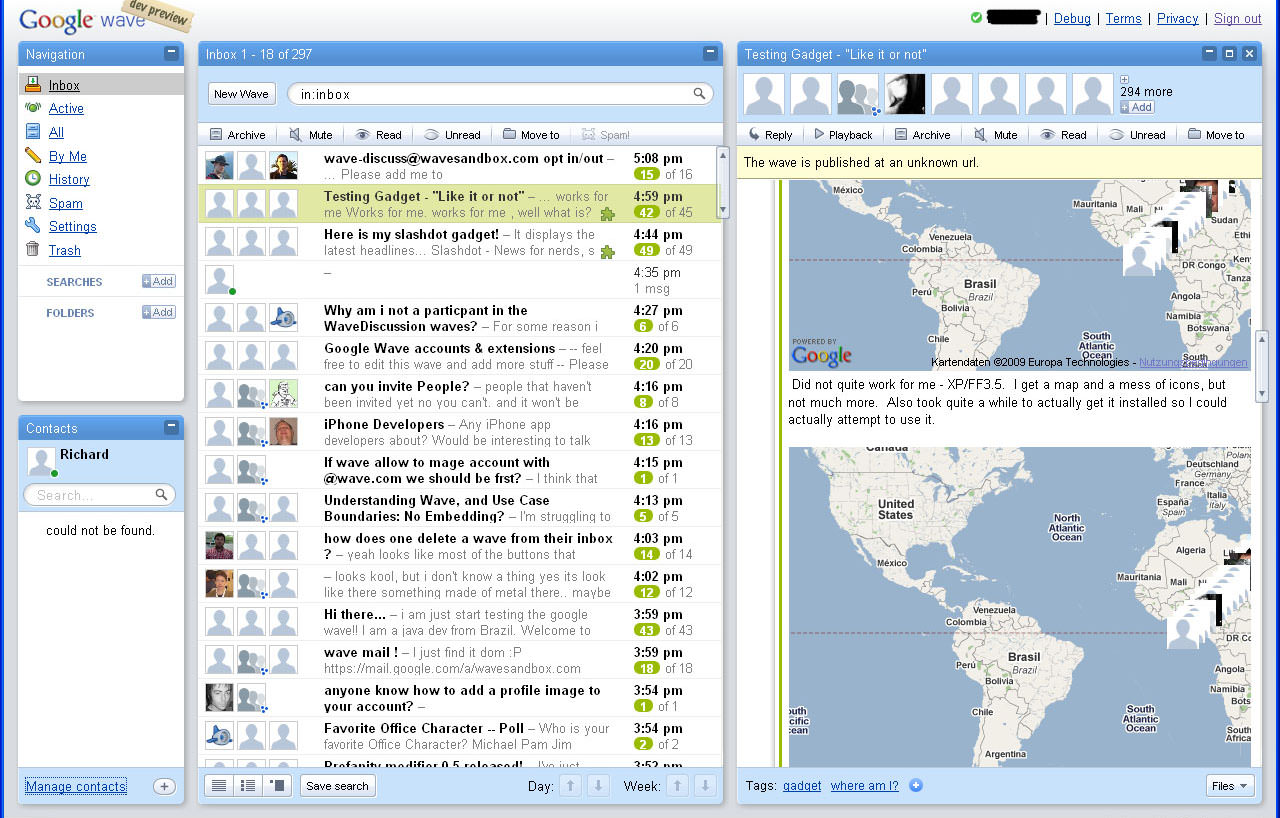Switch inbox to the third layout icon
This screenshot has height=818, width=1280.
pos(277,786)
